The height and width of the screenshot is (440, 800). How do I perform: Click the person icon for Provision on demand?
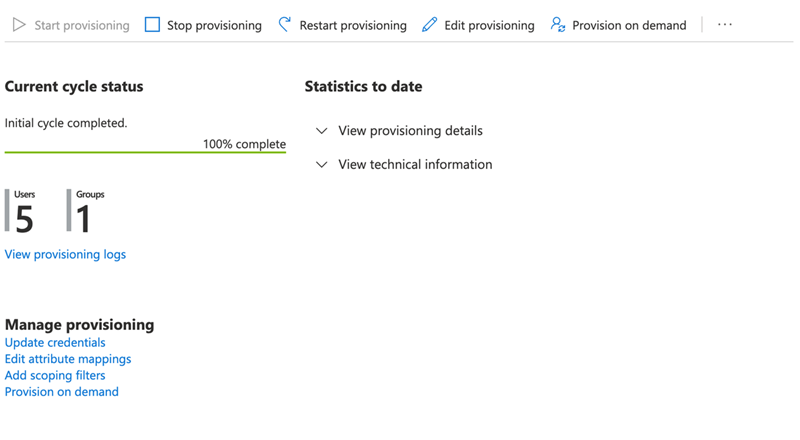[558, 25]
